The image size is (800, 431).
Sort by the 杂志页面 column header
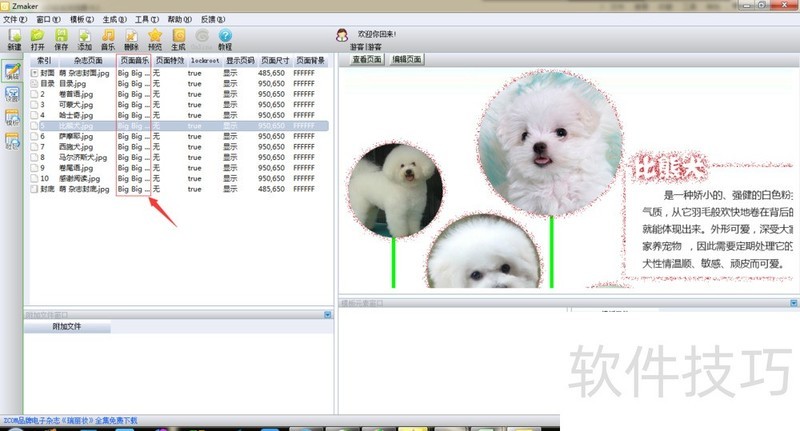[88, 60]
